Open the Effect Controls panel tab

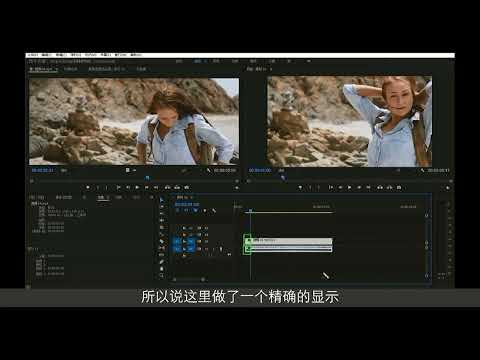coord(70,69)
